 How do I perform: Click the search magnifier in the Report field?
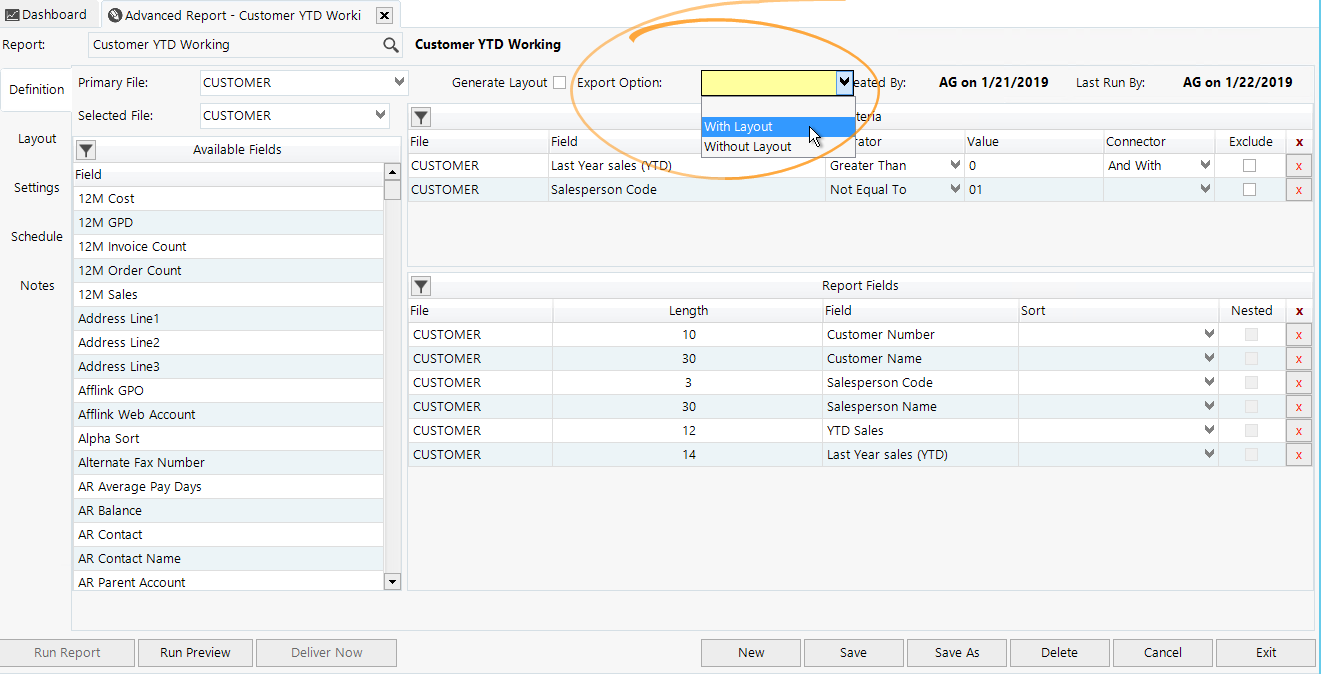point(390,44)
